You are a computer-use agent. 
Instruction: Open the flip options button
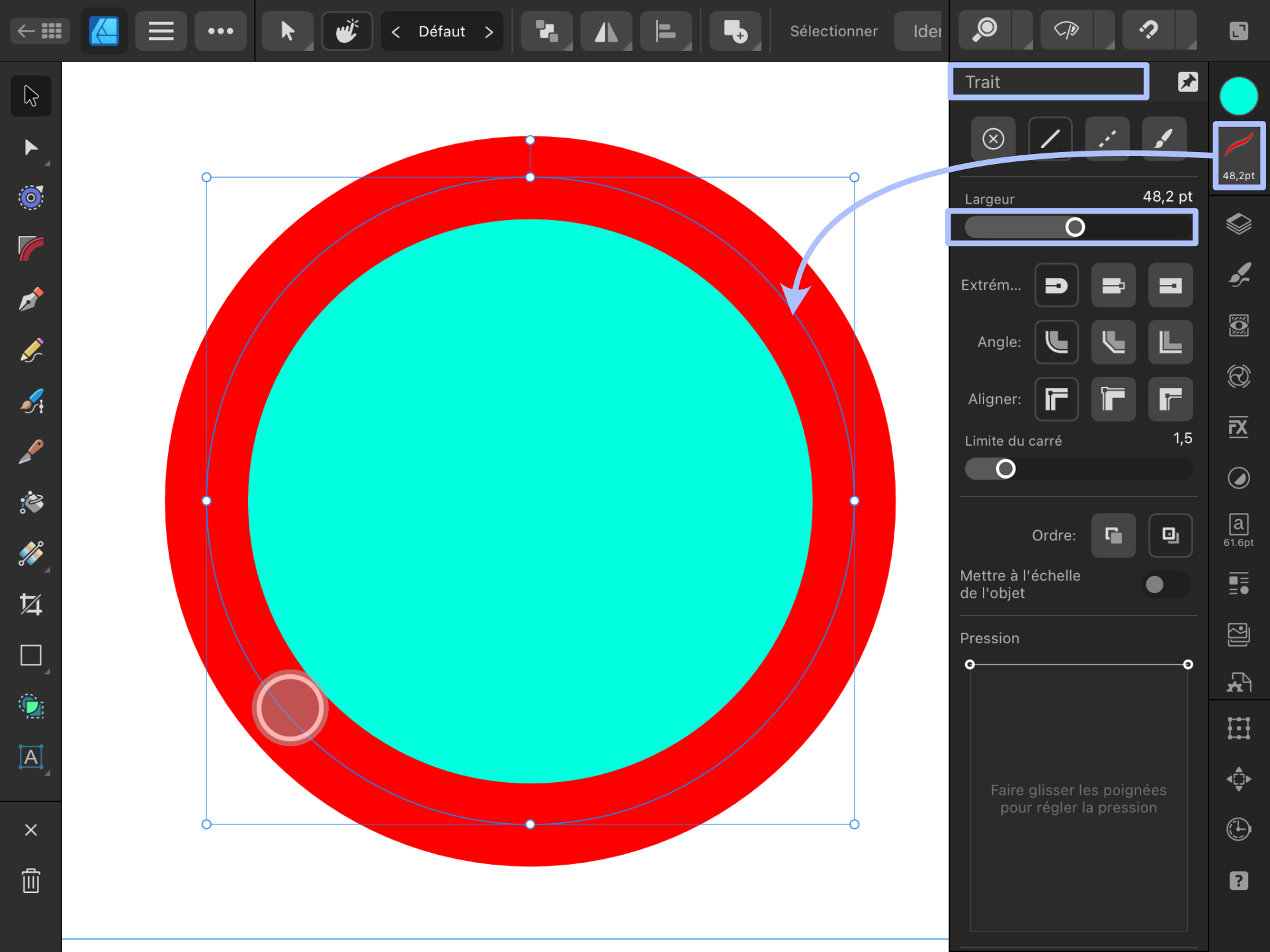pyautogui.click(x=606, y=31)
